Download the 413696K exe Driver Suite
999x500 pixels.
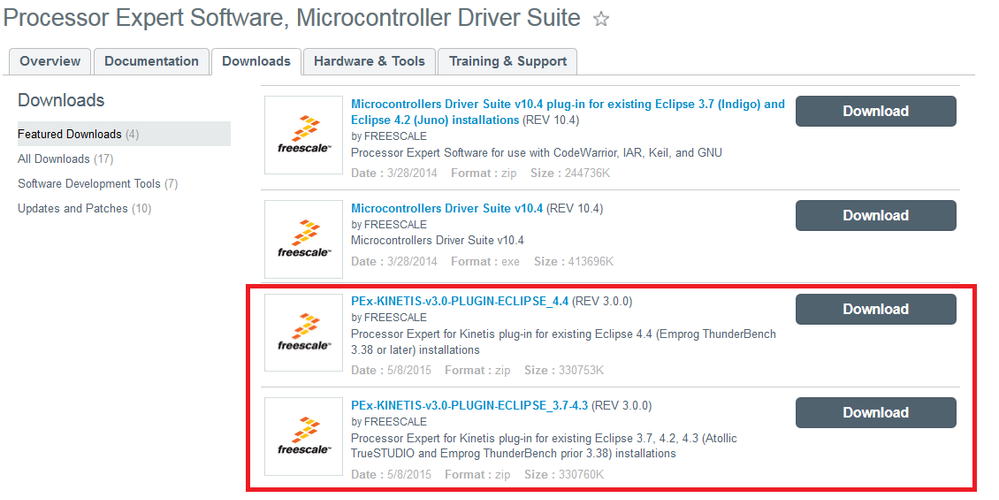pos(875,215)
